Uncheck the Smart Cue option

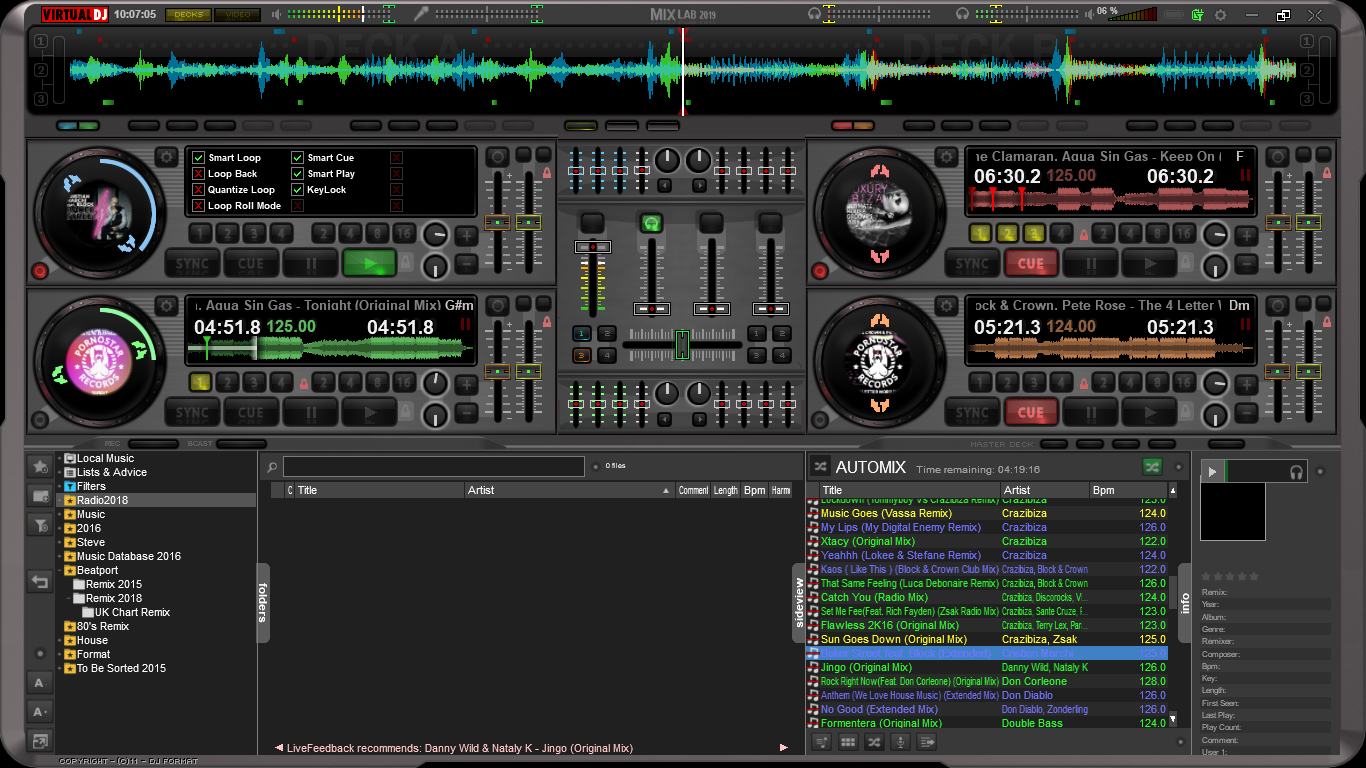298,158
